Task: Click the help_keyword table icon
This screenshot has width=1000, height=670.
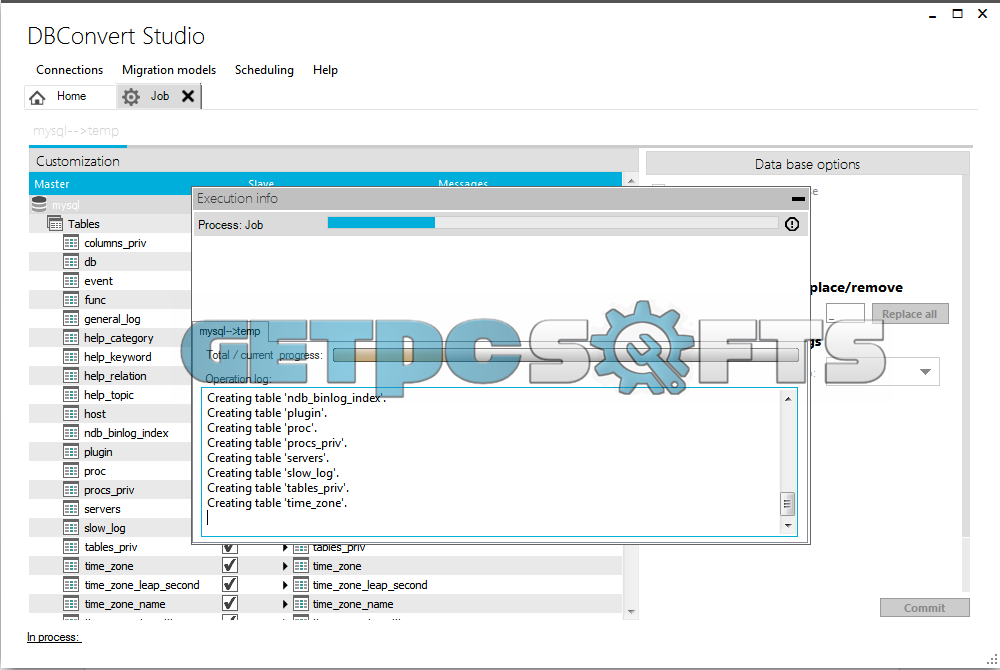Action: click(x=71, y=357)
